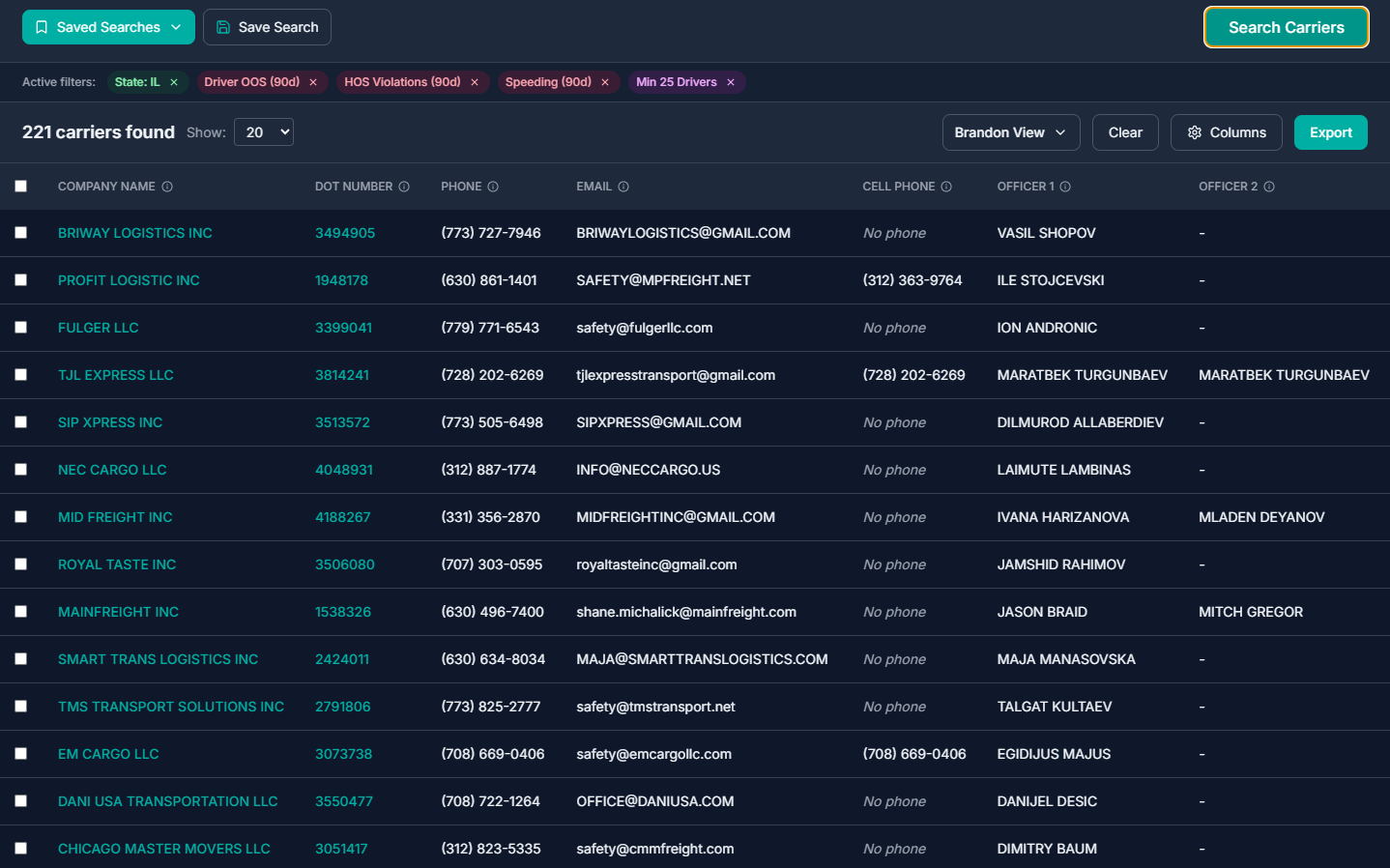Check the BRIWAY LOGISTICS INC row checkbox
Viewport: 1390px width, 868px height.
click(x=21, y=233)
